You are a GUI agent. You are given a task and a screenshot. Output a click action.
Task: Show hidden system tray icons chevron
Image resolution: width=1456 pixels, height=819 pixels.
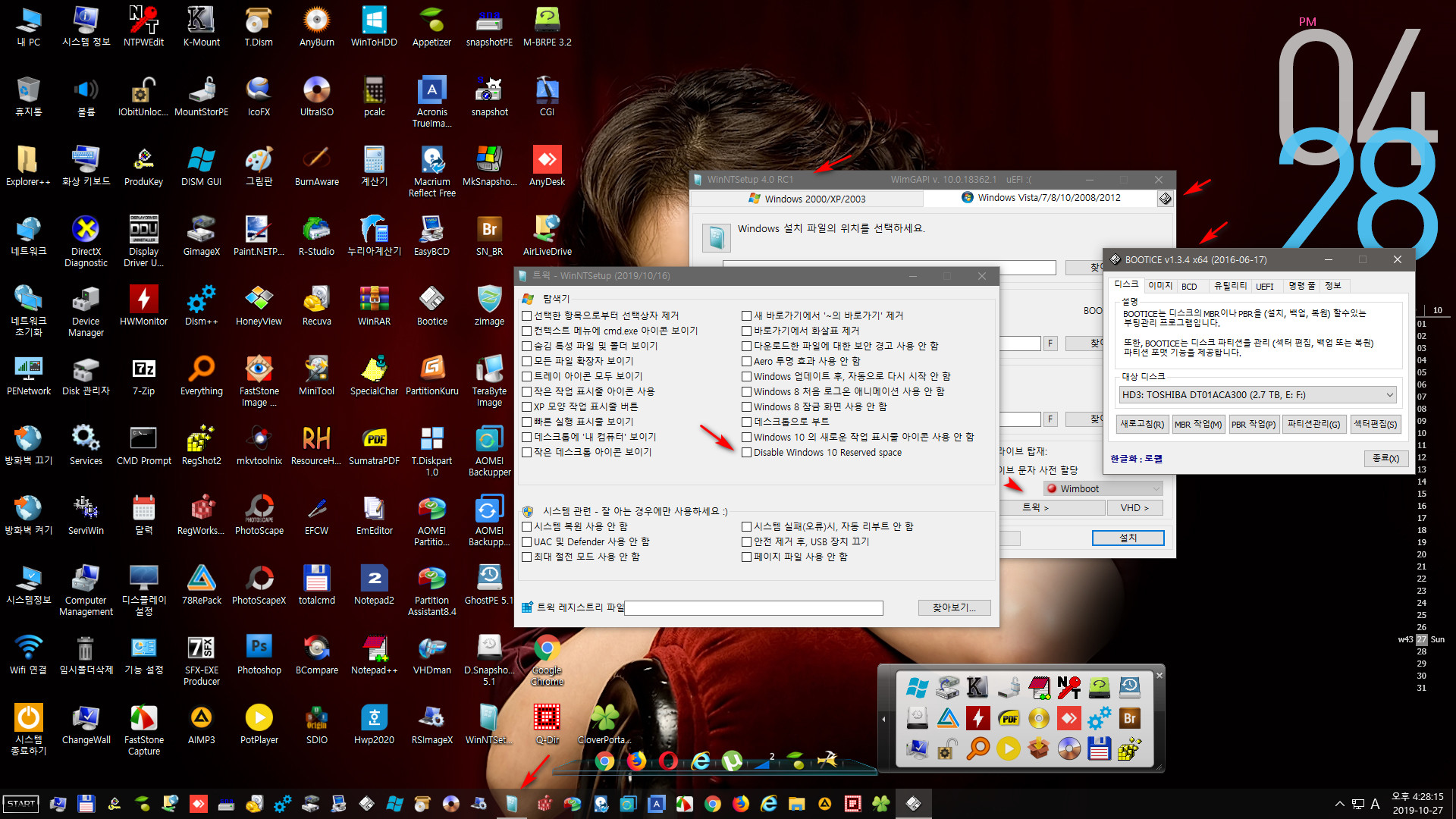(x=1339, y=804)
